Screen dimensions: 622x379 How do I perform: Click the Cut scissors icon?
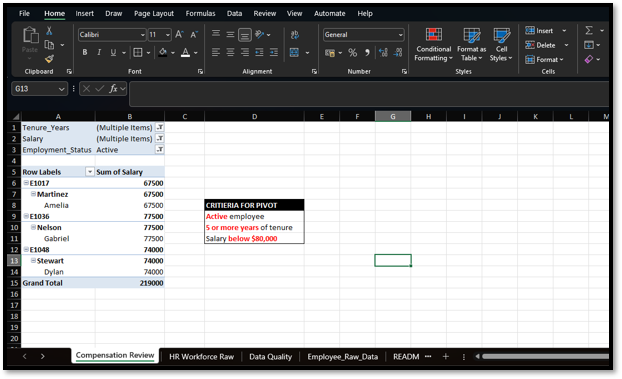[x=49, y=31]
